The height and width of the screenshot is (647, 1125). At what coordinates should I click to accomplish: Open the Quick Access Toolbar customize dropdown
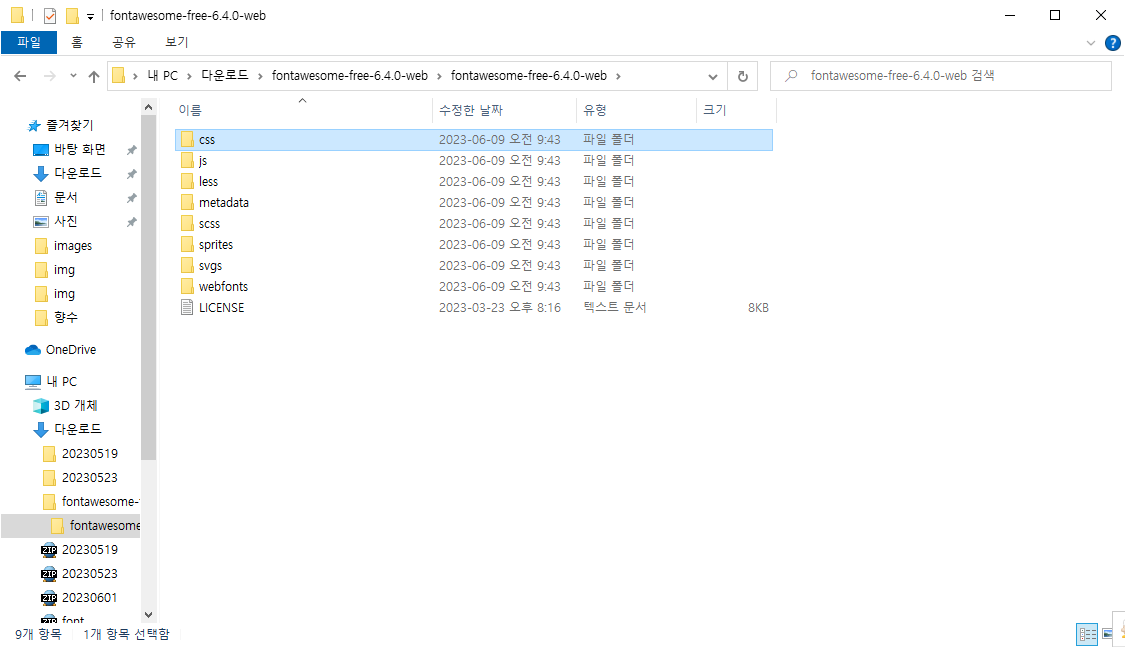[90, 16]
